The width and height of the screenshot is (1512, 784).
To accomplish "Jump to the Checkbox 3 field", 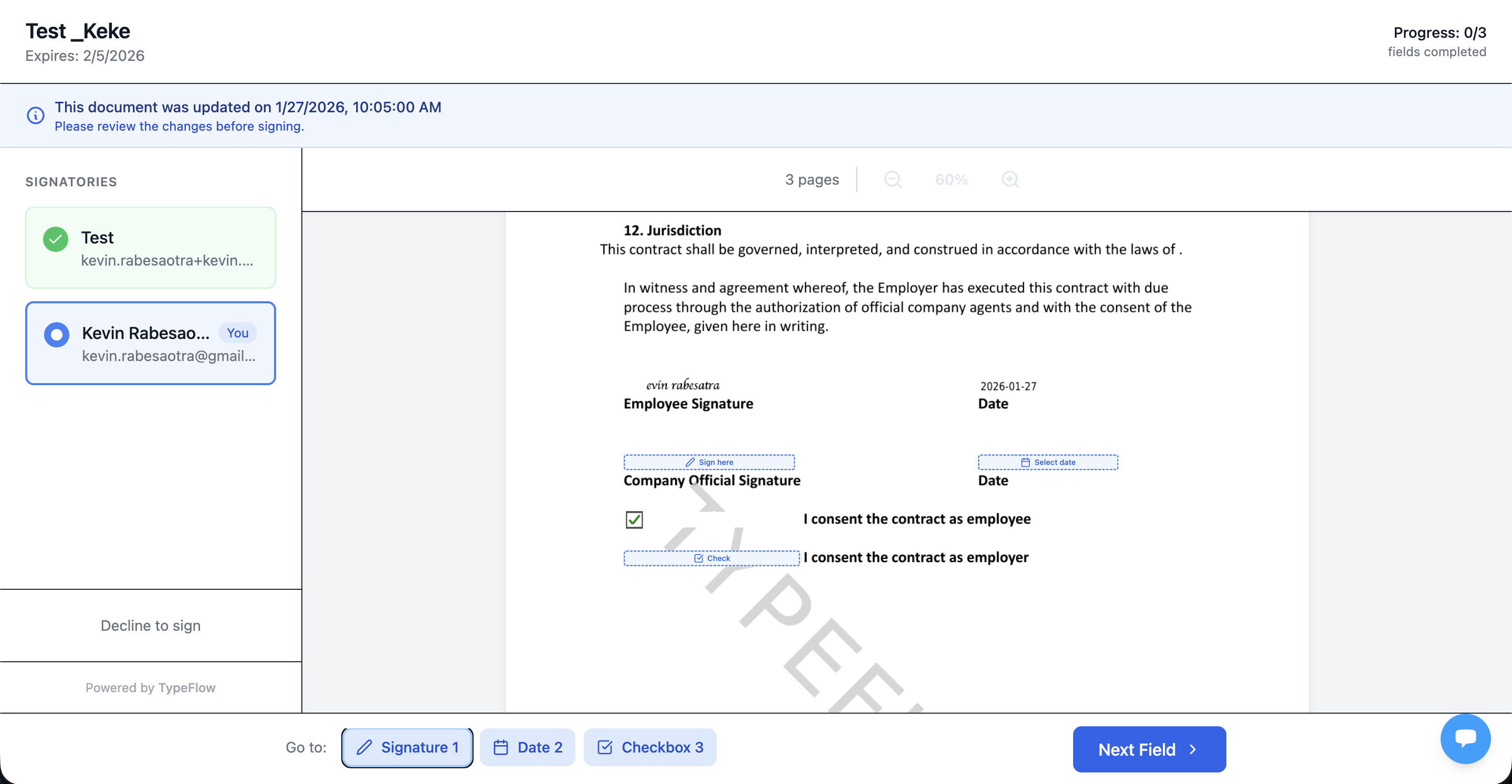I will [650, 747].
